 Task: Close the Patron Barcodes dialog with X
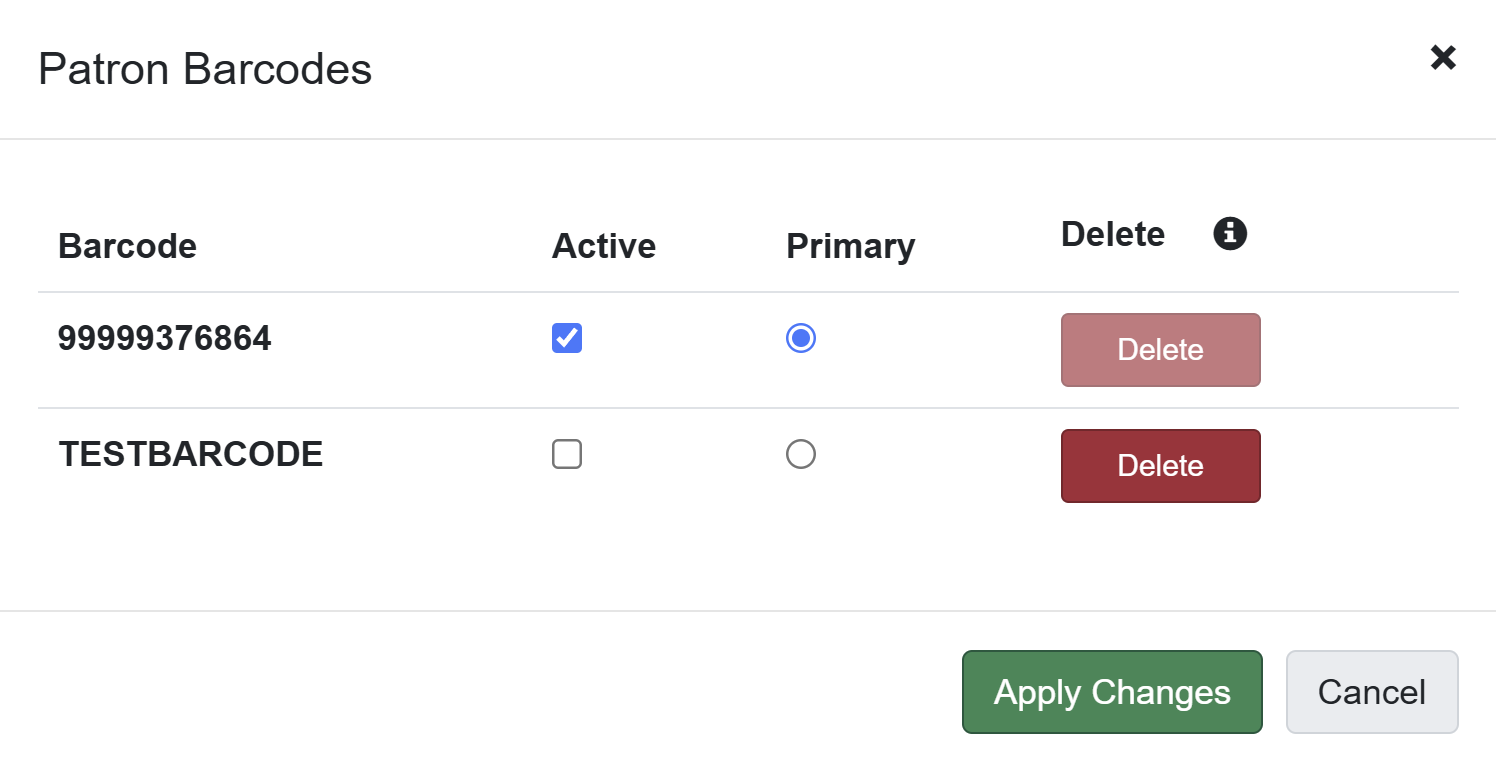1442,58
